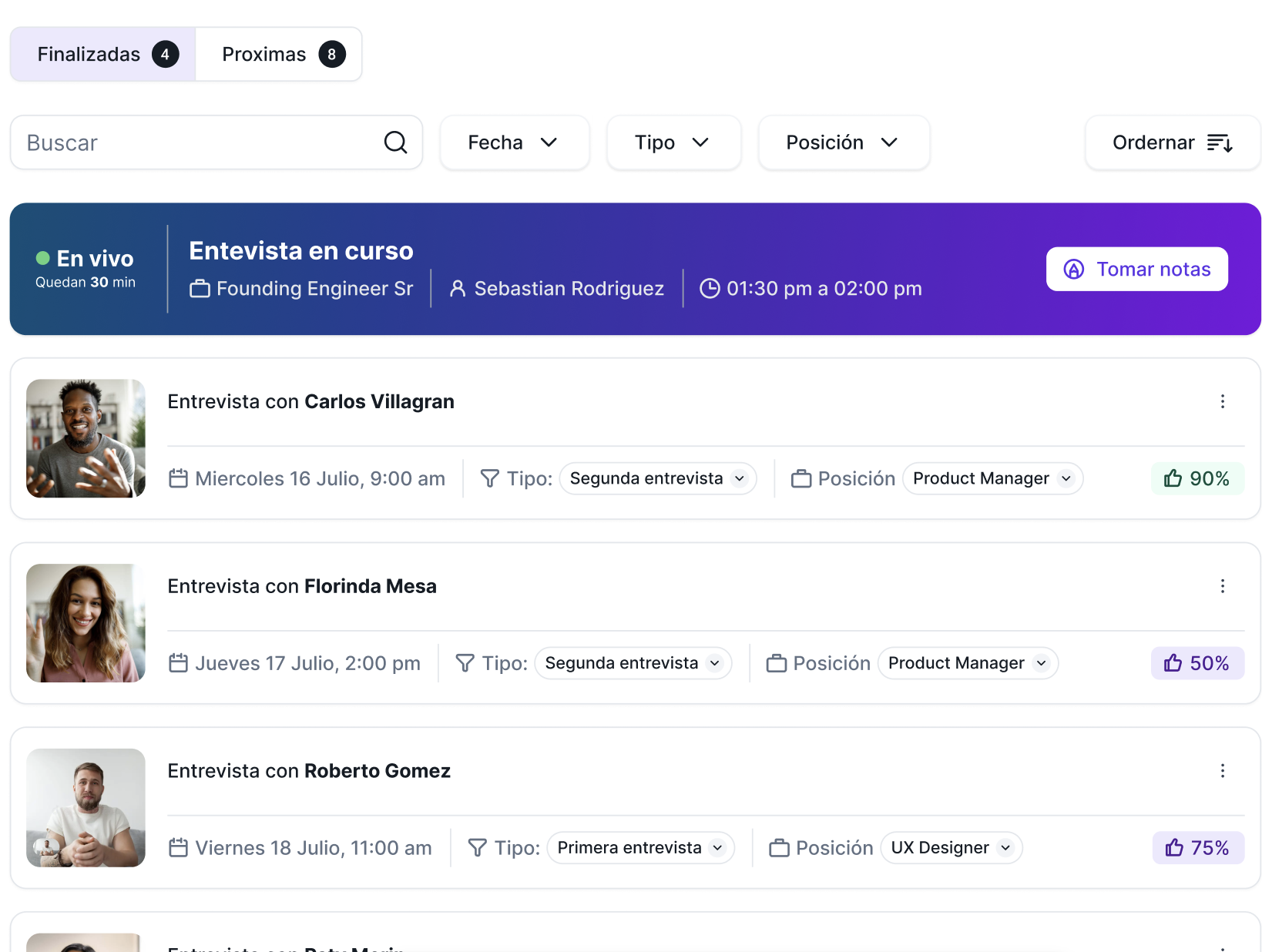Click the sort icon on the Ordernar button
Image resolution: width=1262 pixels, height=952 pixels.
tap(1220, 142)
